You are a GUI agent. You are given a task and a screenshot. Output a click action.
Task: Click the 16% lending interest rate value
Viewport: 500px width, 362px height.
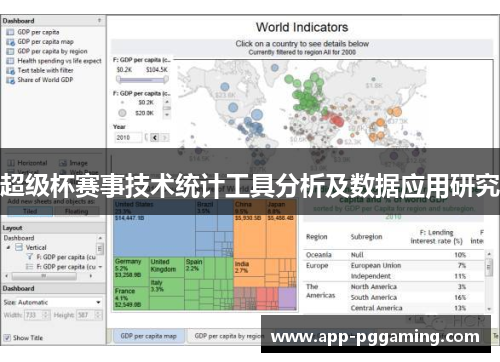(x=460, y=297)
